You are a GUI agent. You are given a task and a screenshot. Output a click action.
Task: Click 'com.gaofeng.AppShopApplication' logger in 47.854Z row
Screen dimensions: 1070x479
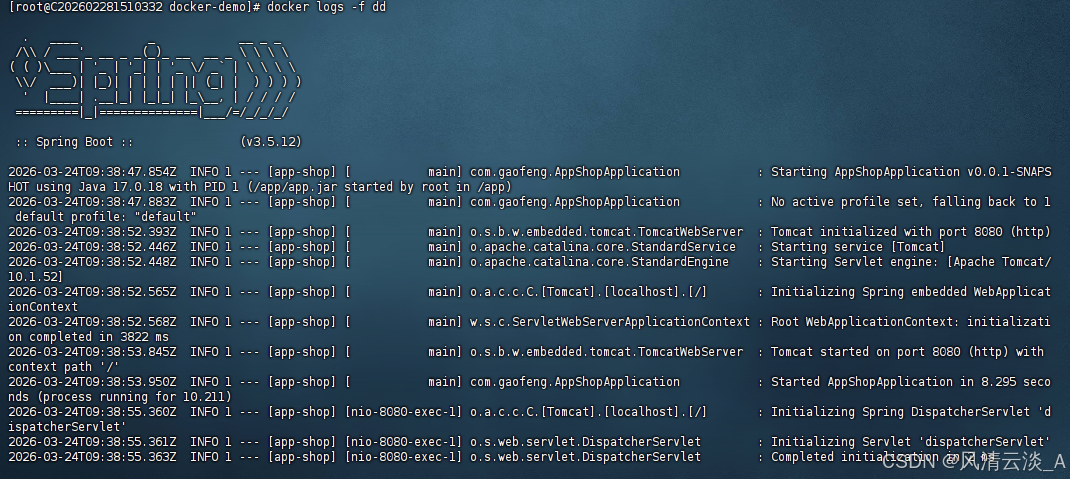(575, 172)
